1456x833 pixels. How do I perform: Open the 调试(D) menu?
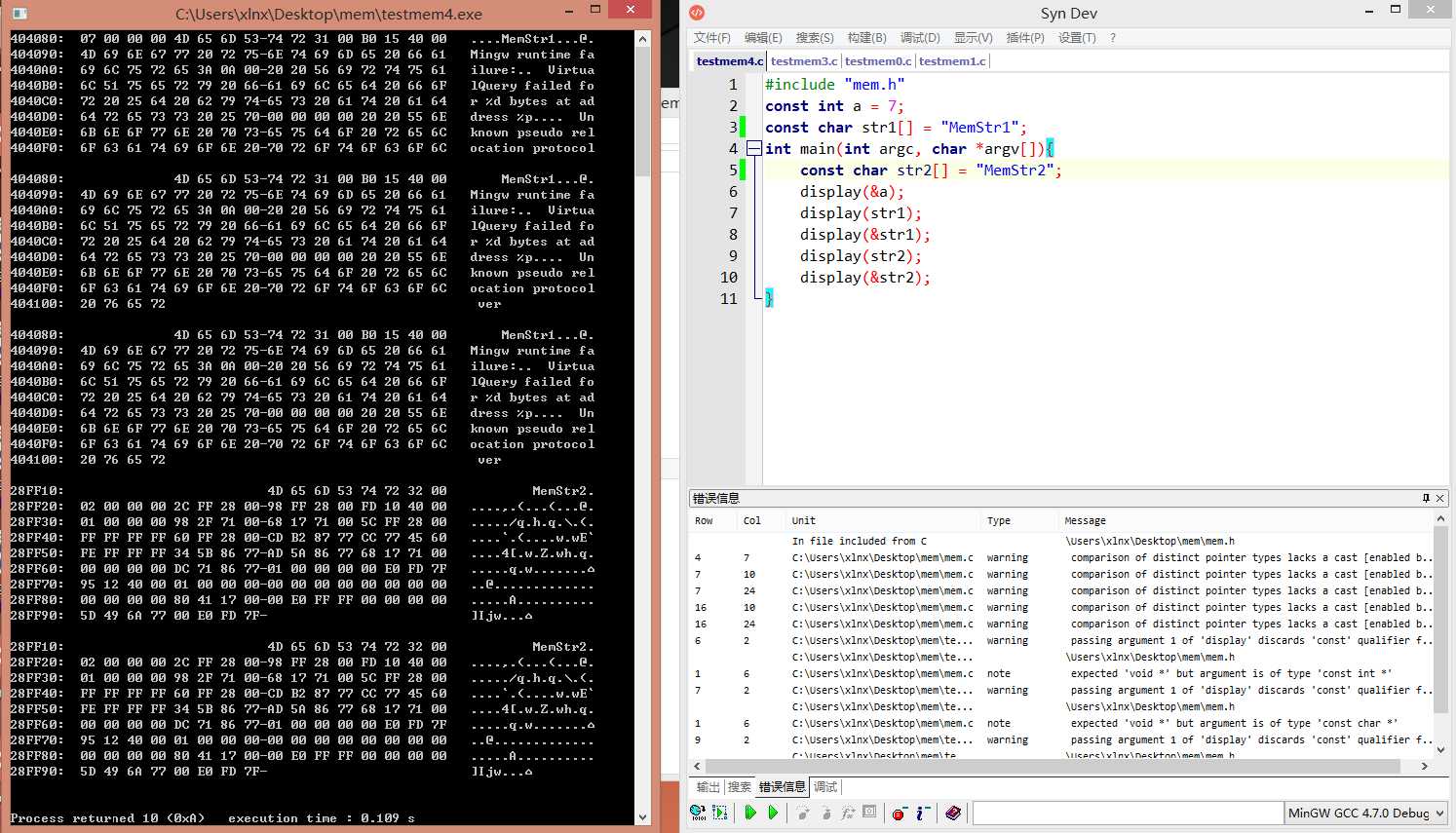pos(920,38)
